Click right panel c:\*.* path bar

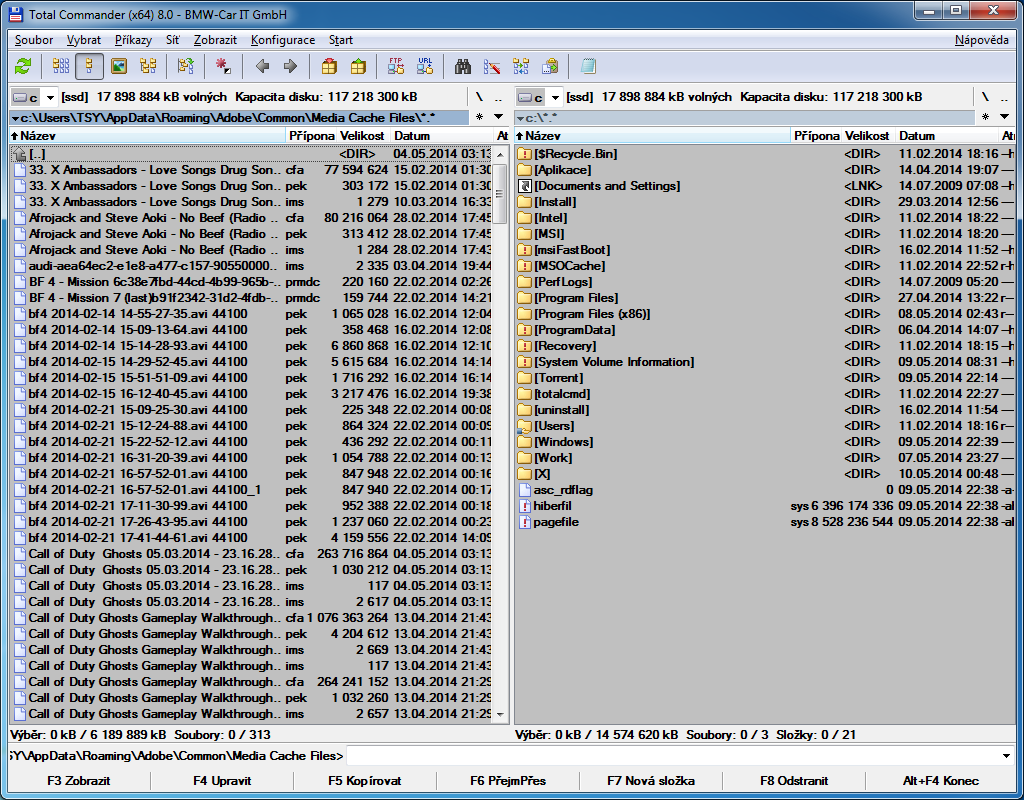744,118
